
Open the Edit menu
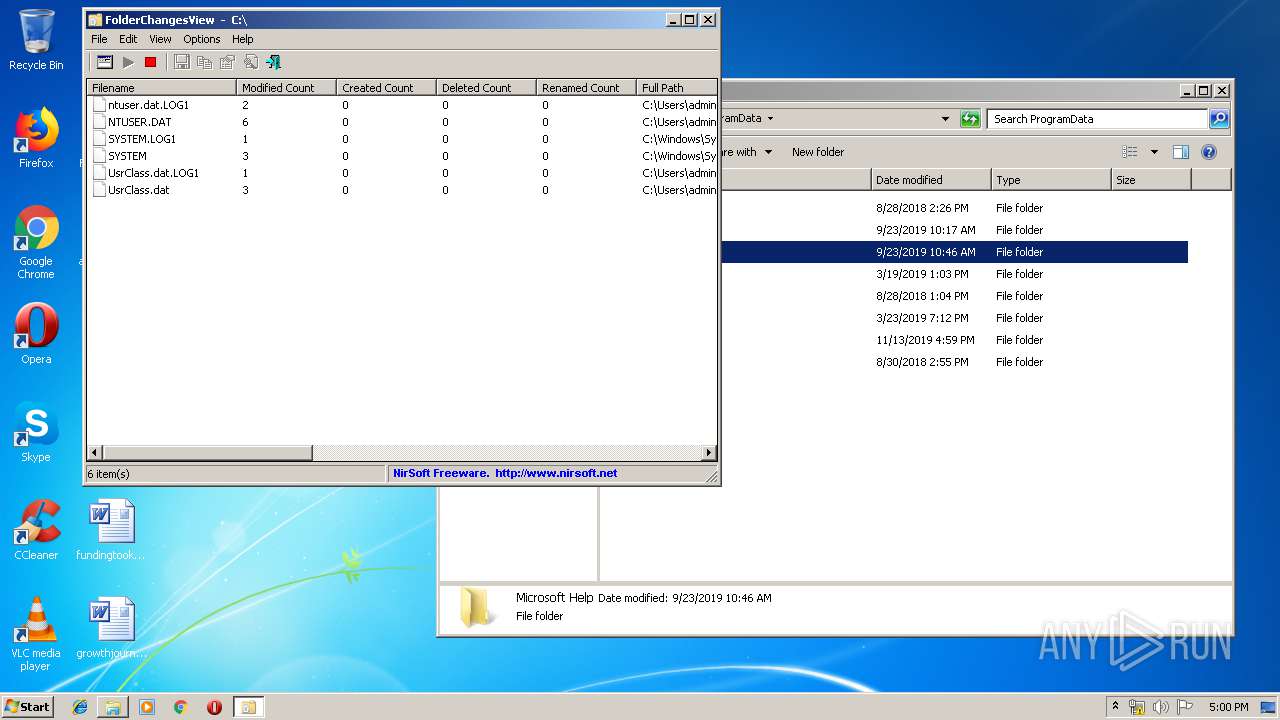[128, 39]
